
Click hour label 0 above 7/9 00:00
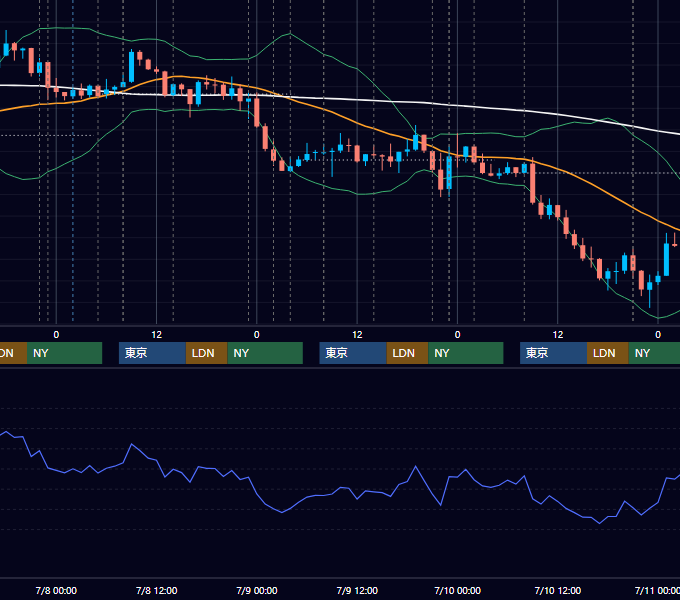[257, 334]
